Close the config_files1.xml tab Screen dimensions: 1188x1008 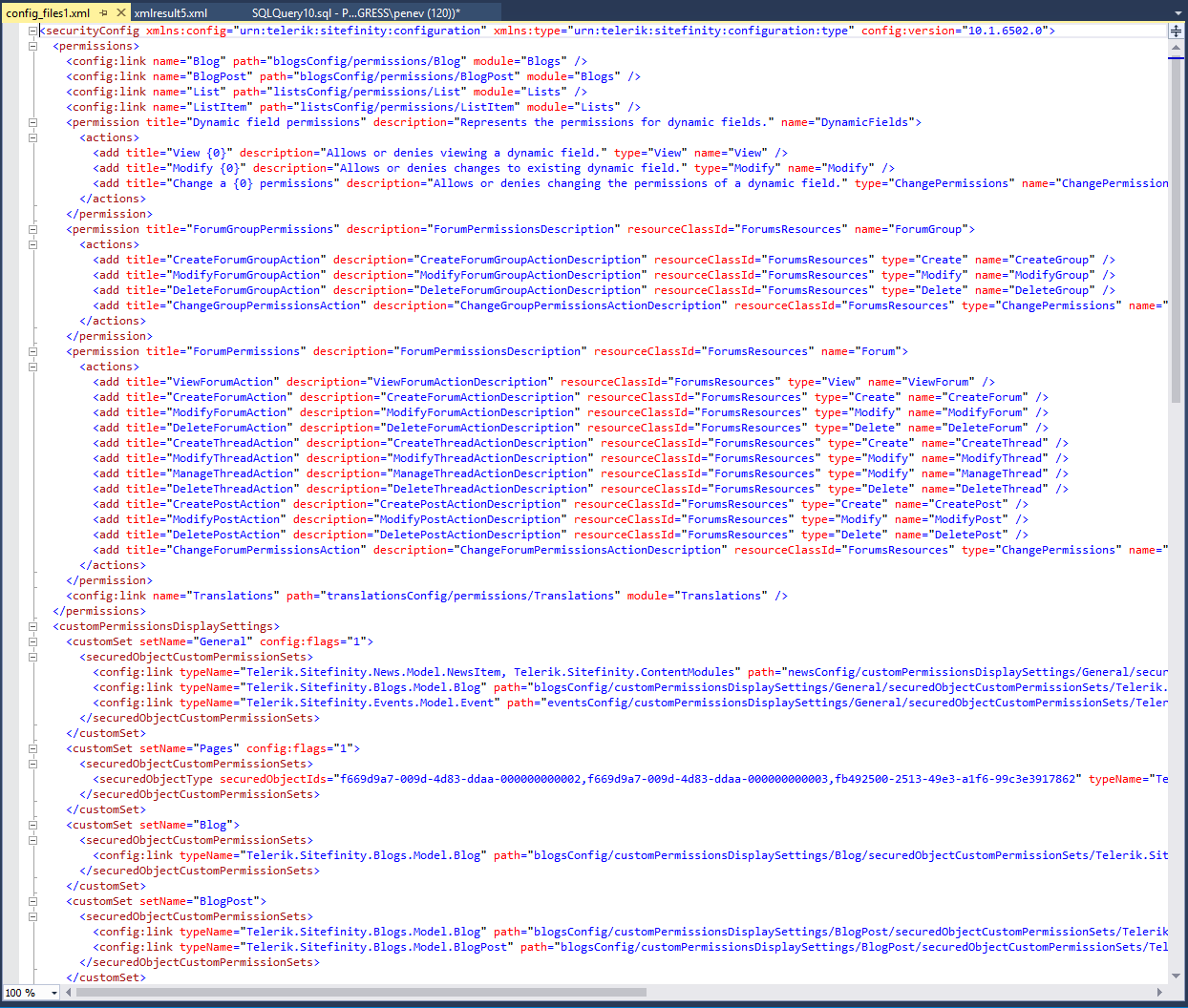(x=121, y=13)
